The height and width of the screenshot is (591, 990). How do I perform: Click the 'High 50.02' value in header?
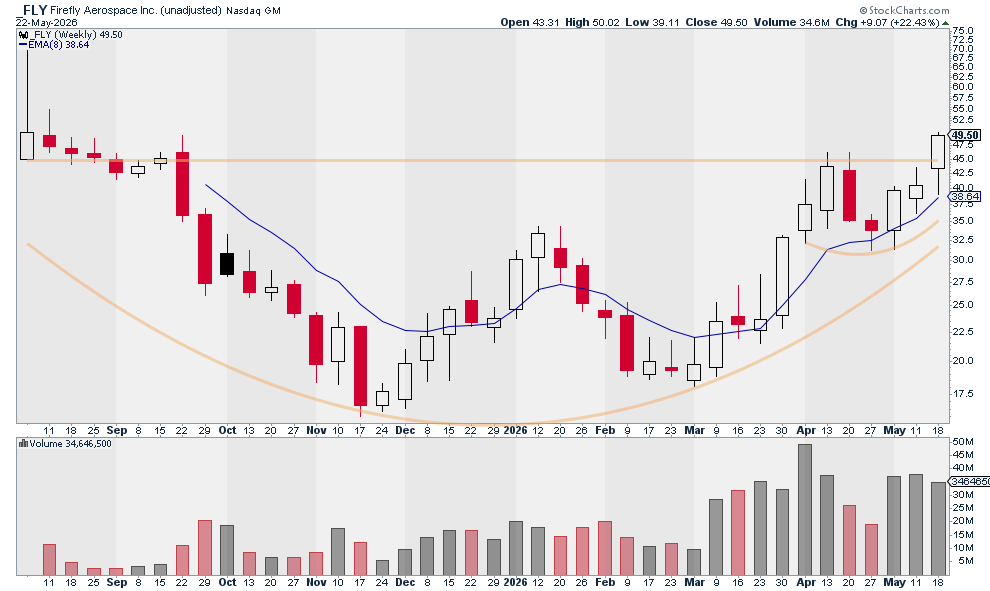pyautogui.click(x=592, y=22)
